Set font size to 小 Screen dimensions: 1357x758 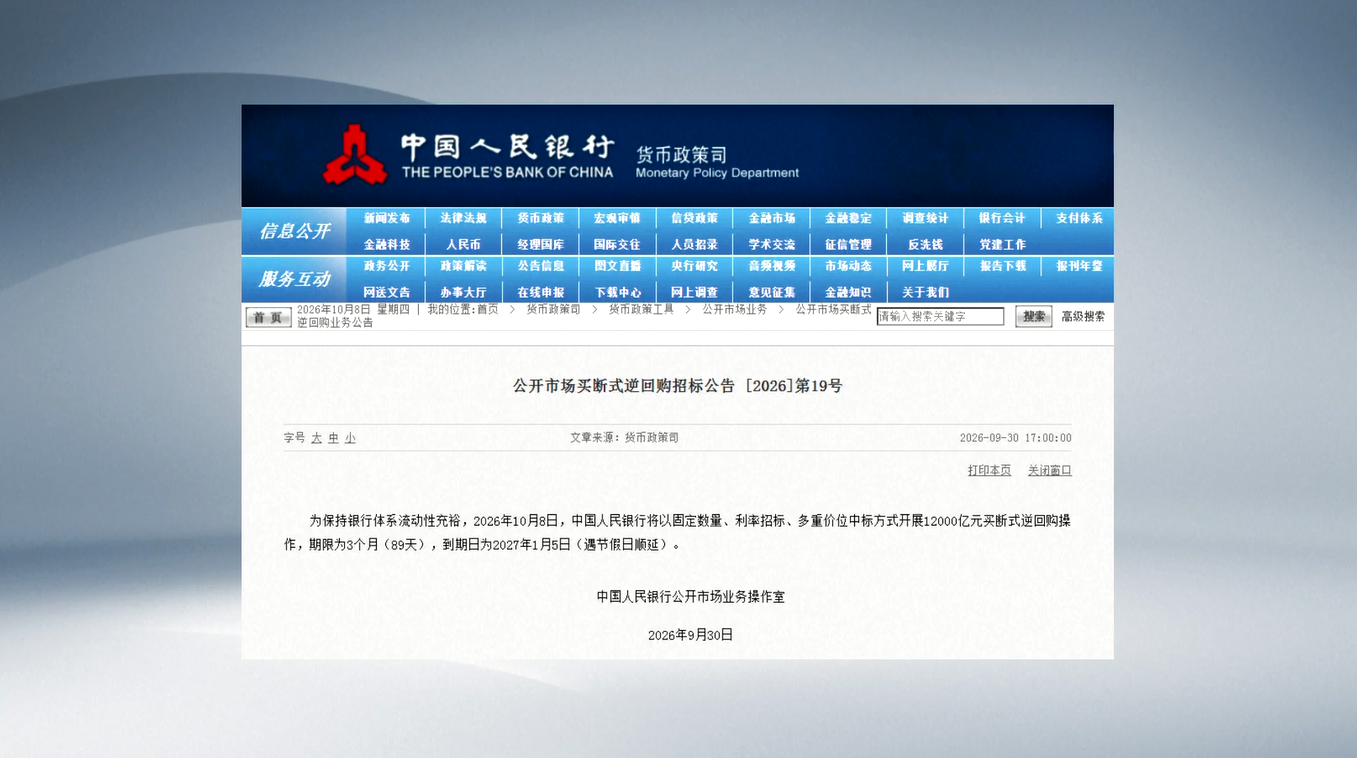coord(350,438)
